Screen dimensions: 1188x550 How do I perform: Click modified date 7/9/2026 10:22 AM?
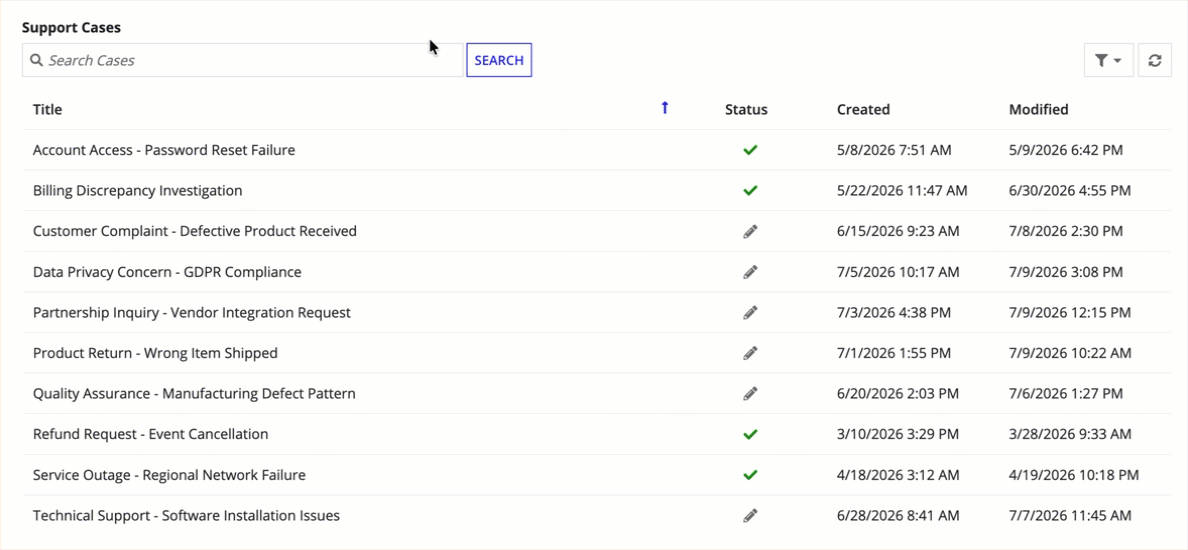1070,353
